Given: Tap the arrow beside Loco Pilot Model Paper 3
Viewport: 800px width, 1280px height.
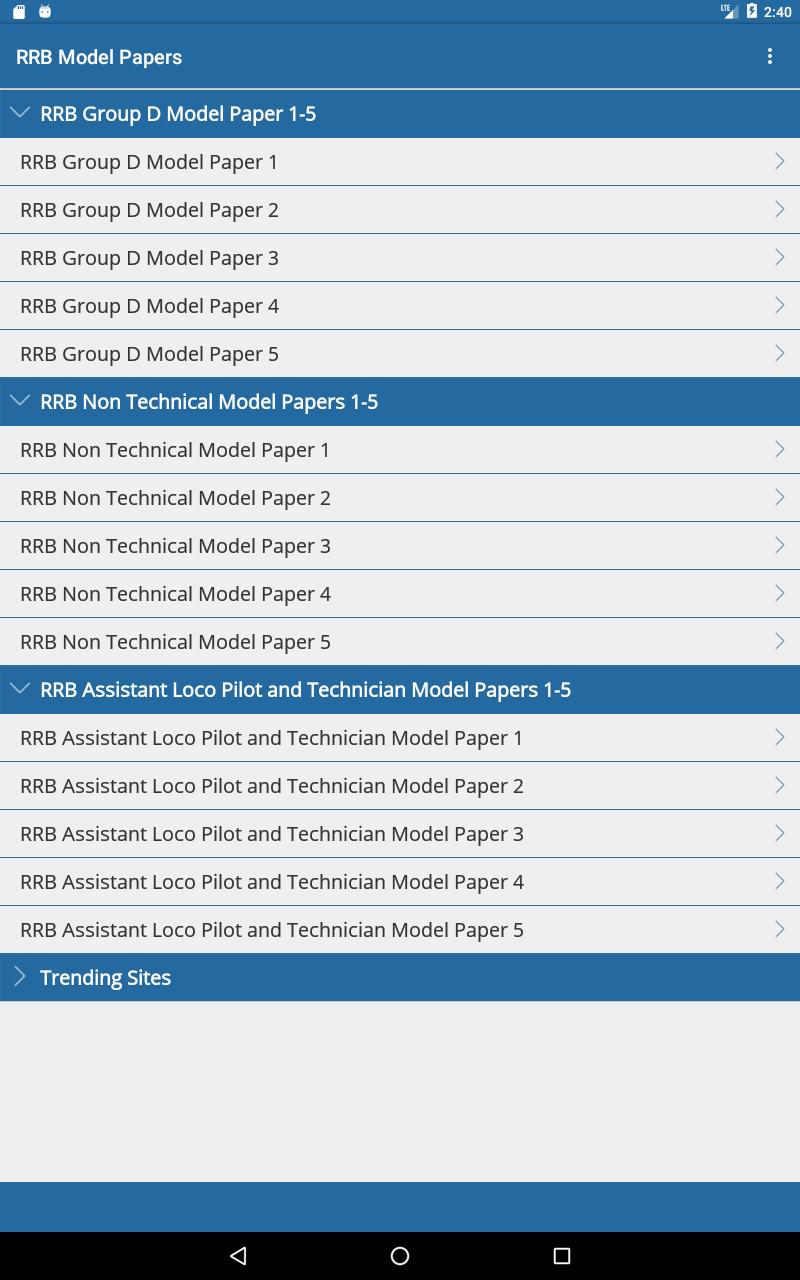Looking at the screenshot, I should pyautogui.click(x=780, y=833).
